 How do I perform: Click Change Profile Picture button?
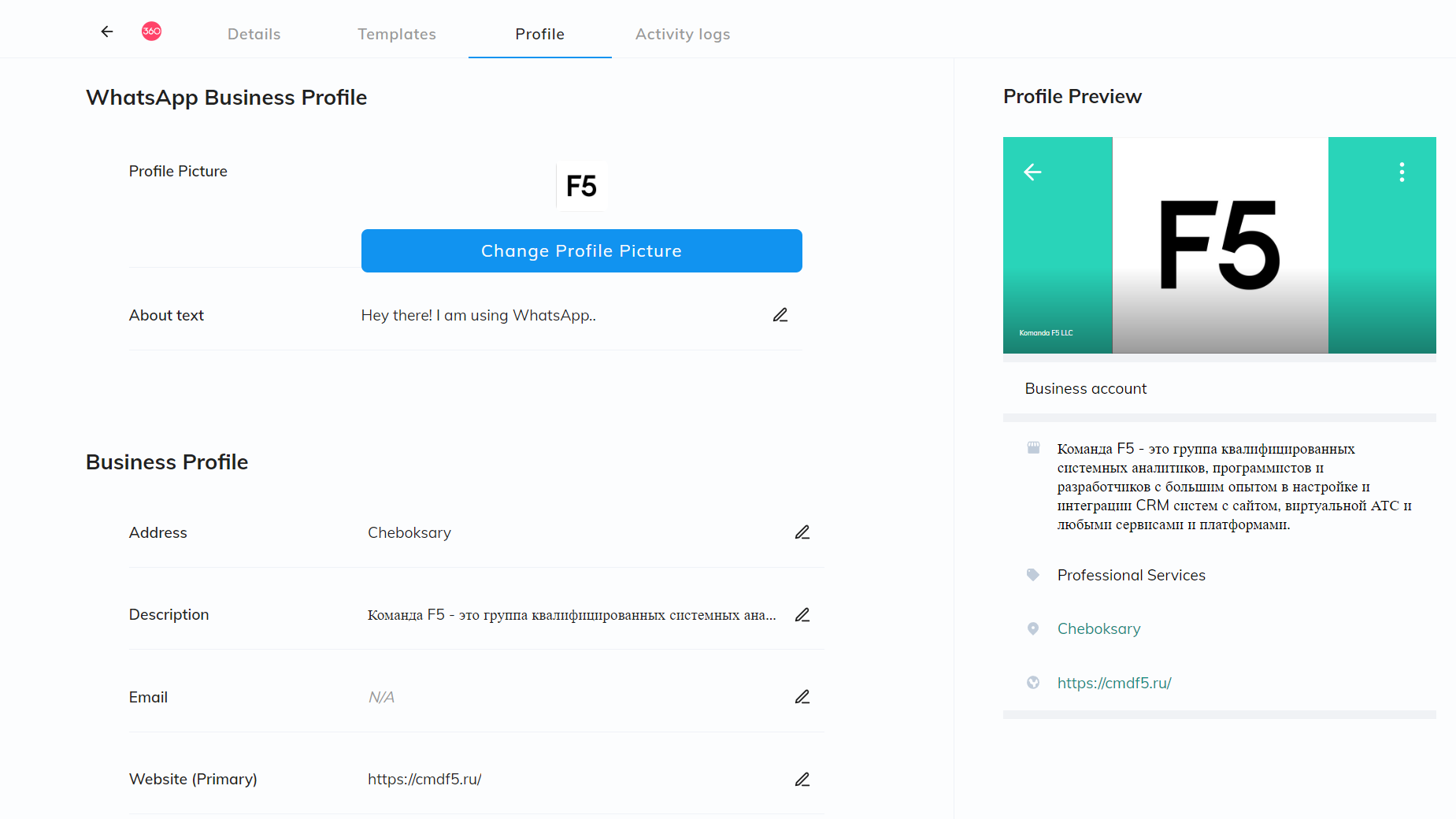[x=582, y=250]
